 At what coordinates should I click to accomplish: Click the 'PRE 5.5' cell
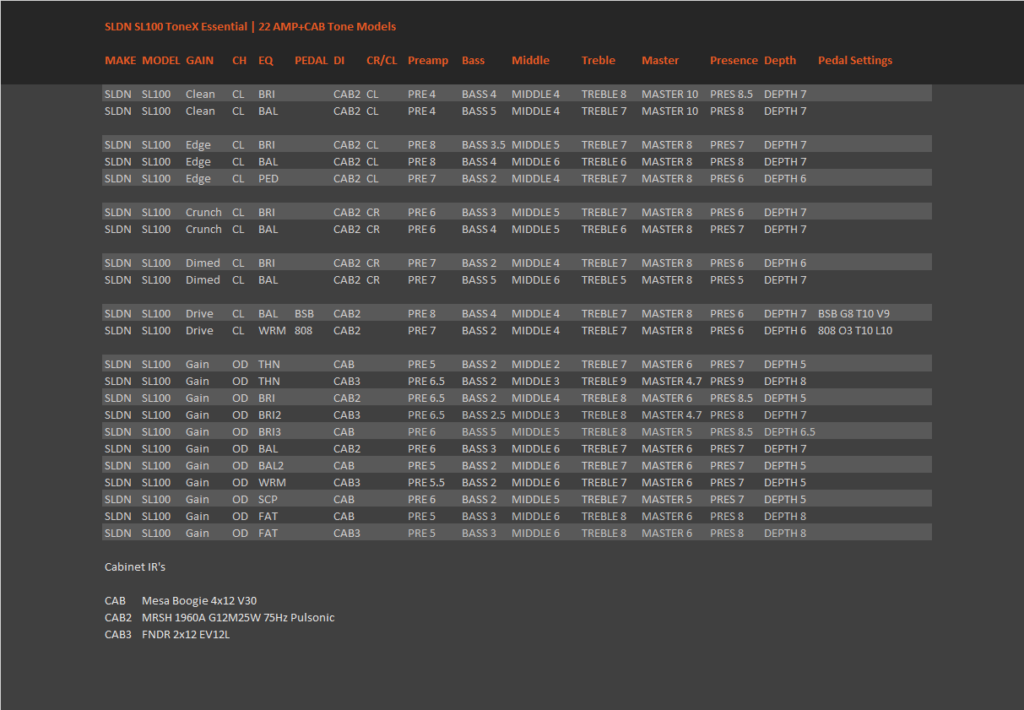coord(426,483)
